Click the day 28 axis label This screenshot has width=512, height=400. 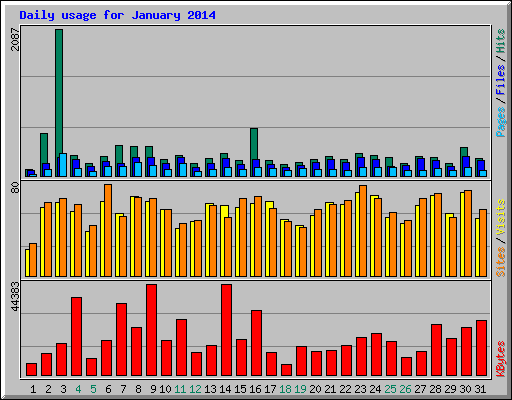coord(435,389)
